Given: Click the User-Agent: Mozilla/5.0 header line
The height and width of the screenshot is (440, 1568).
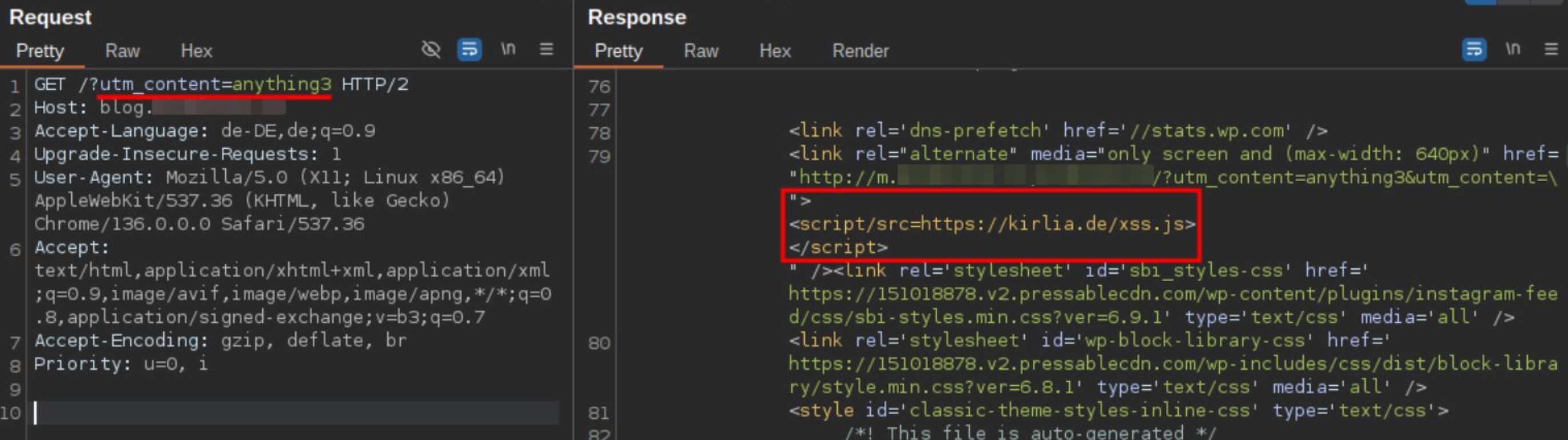Looking at the screenshot, I should pos(270,177).
